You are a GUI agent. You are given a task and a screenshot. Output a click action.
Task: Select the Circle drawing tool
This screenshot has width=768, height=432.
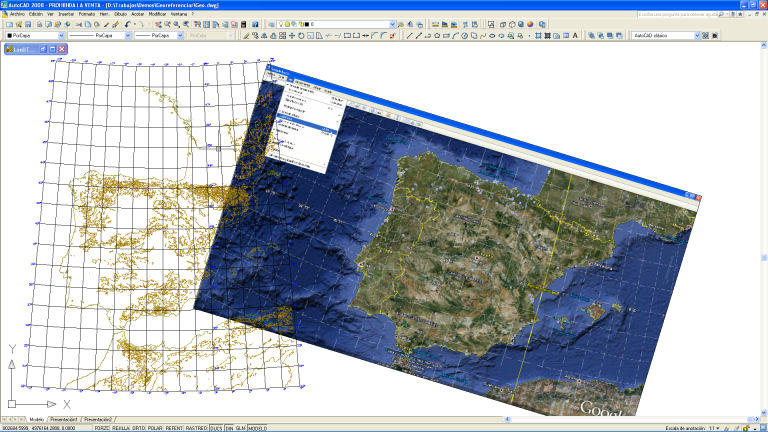tap(464, 35)
